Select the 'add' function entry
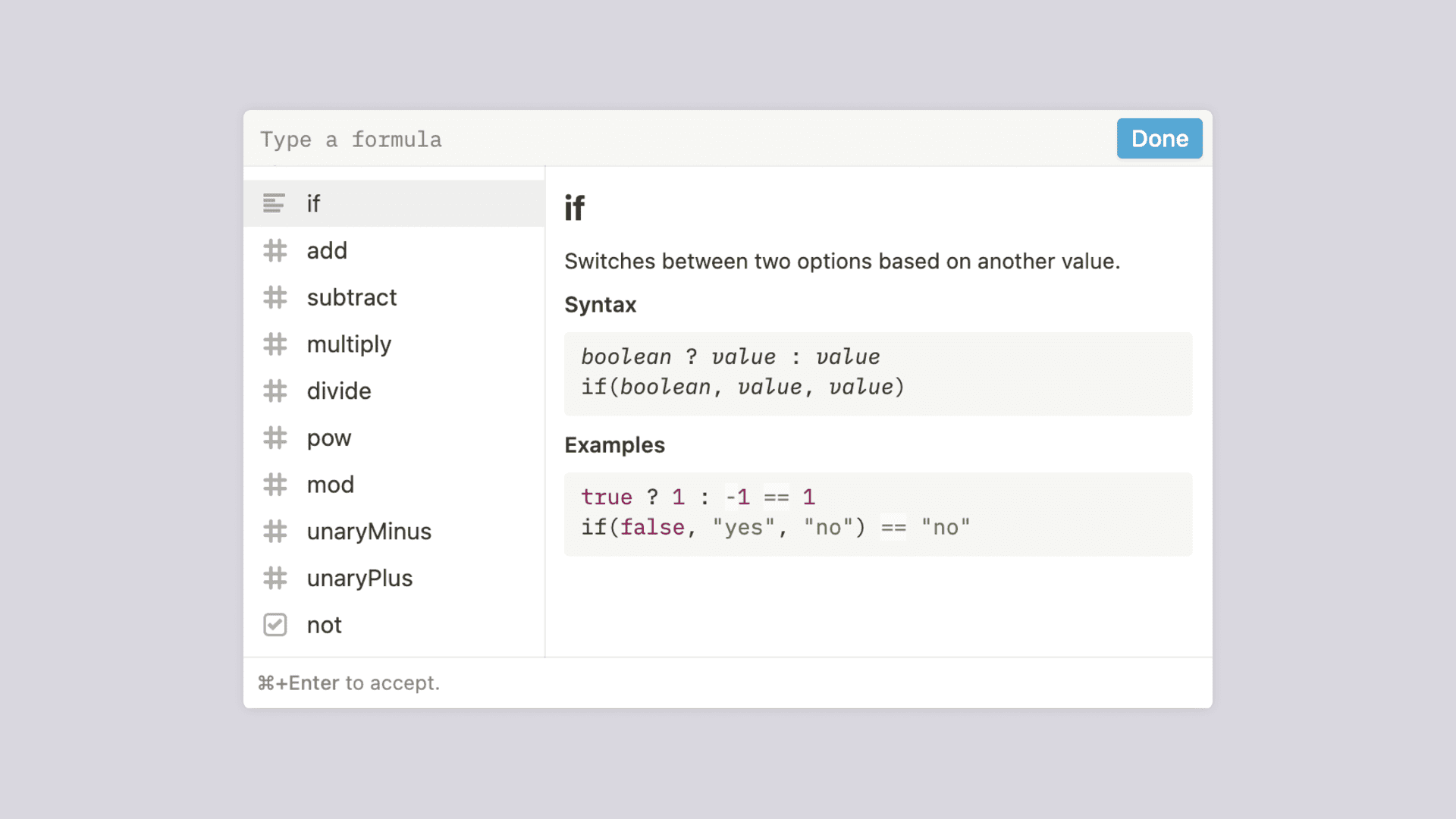 pos(394,250)
